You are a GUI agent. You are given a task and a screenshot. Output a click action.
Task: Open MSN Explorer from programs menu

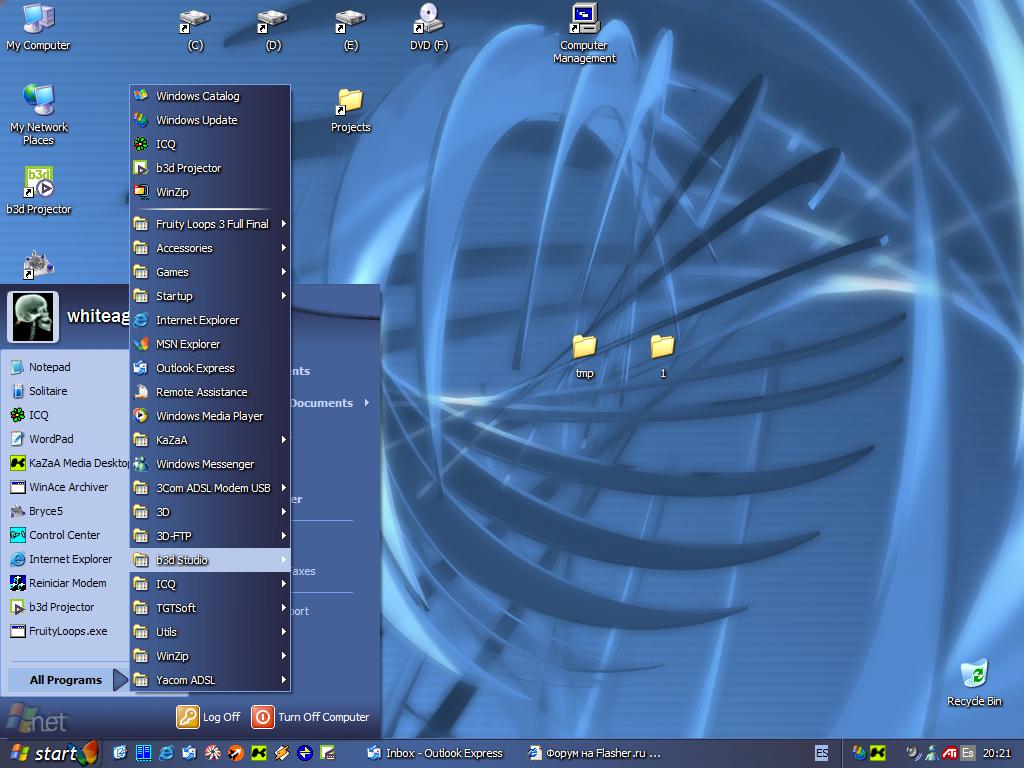click(x=210, y=344)
